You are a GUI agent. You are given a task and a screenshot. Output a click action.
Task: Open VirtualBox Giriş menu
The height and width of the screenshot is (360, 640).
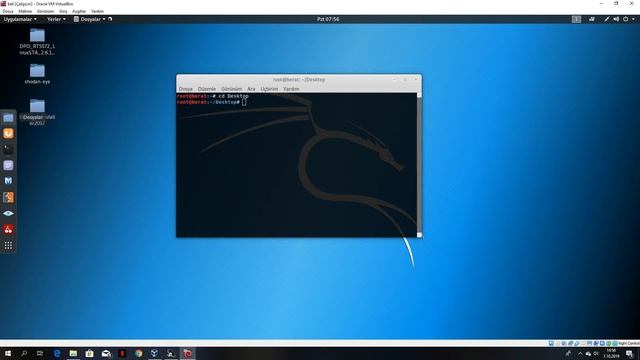63,11
